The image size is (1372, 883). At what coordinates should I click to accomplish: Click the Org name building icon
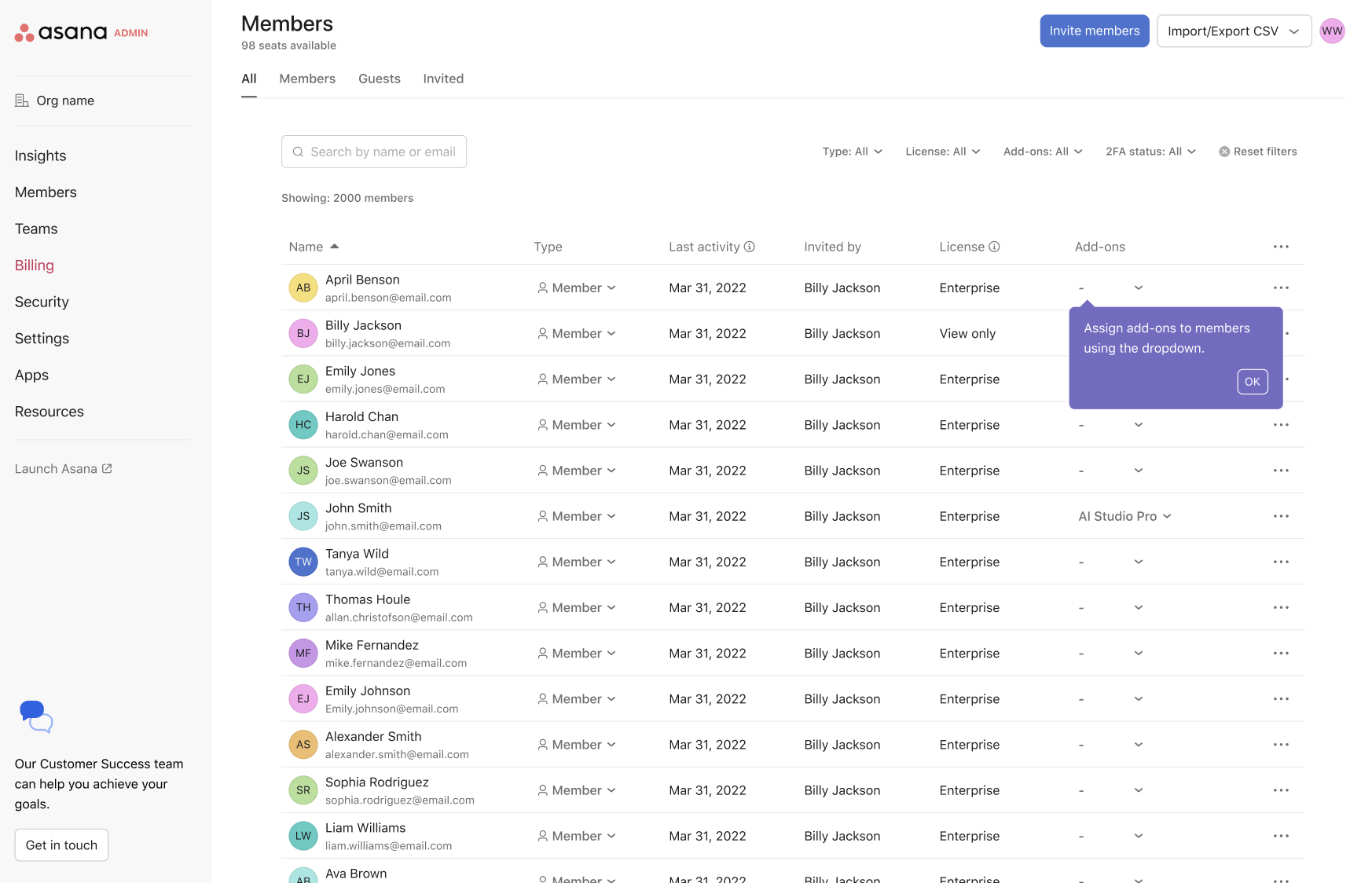click(x=21, y=101)
